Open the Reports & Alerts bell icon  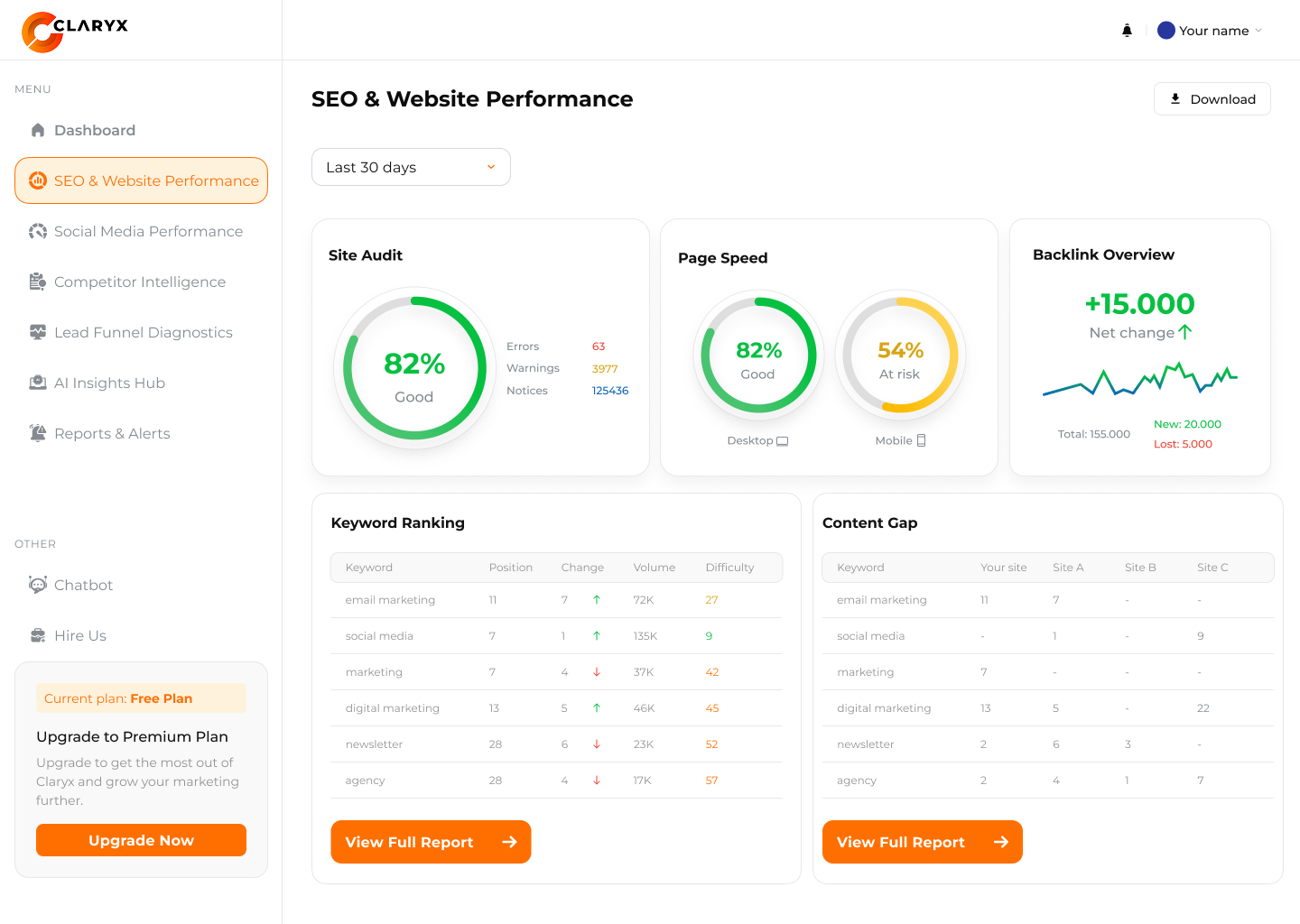[38, 433]
